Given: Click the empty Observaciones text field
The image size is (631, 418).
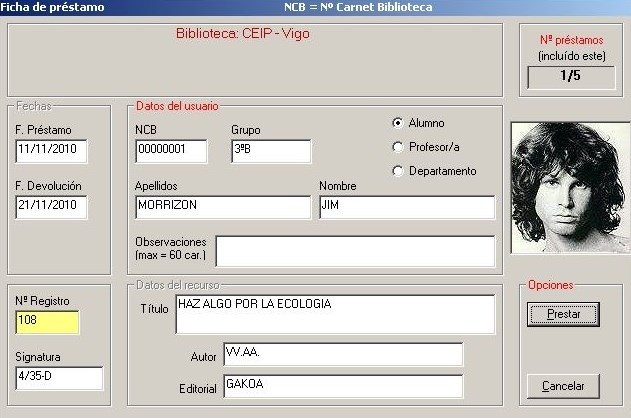Looking at the screenshot, I should [x=355, y=251].
